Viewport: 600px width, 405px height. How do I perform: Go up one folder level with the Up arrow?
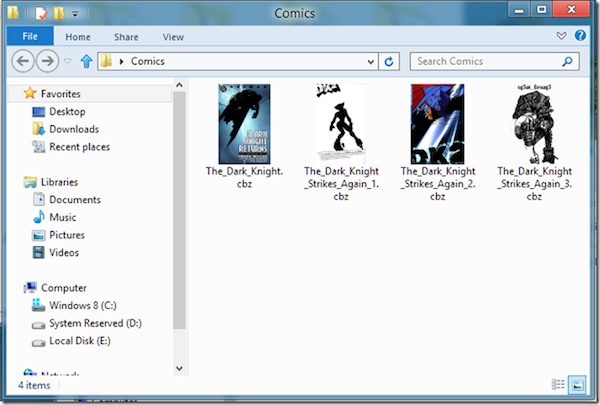pos(86,61)
